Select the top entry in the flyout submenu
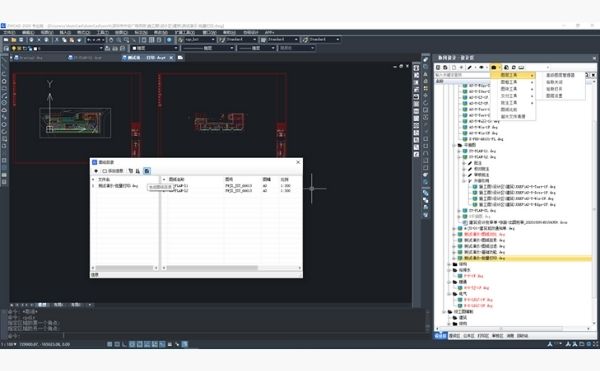 click(x=560, y=75)
